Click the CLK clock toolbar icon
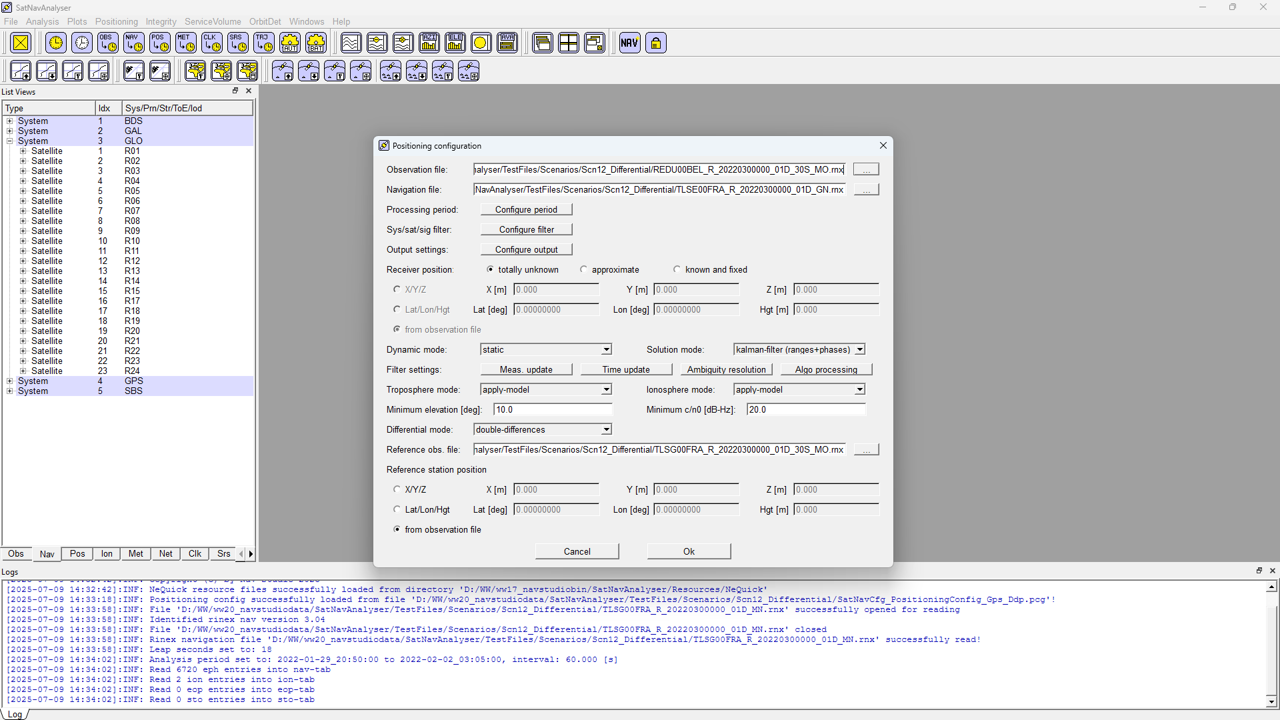 (211, 43)
